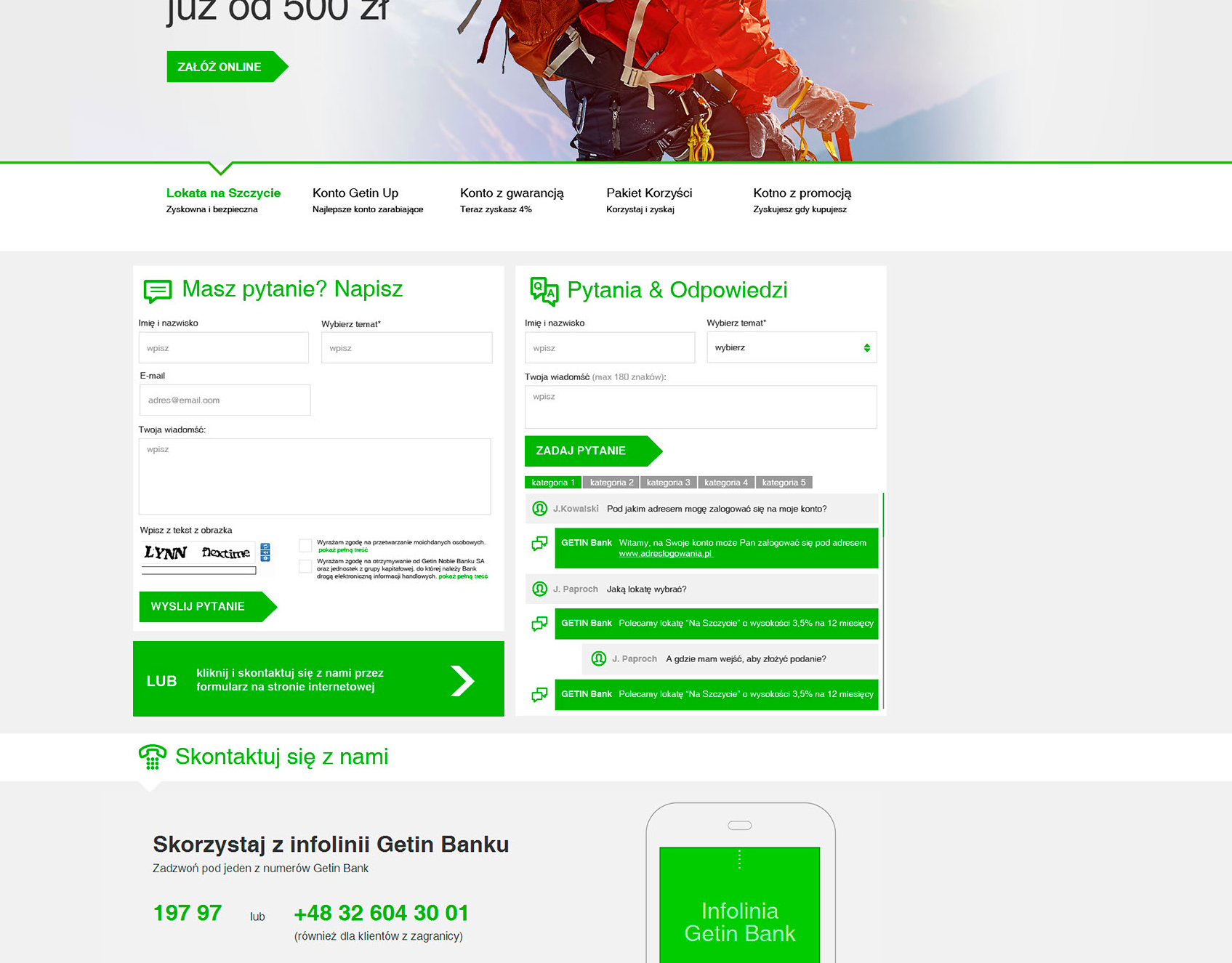Click J.Kowalski's user avatar icon
Screen dimensions: 1232x963
539,509
